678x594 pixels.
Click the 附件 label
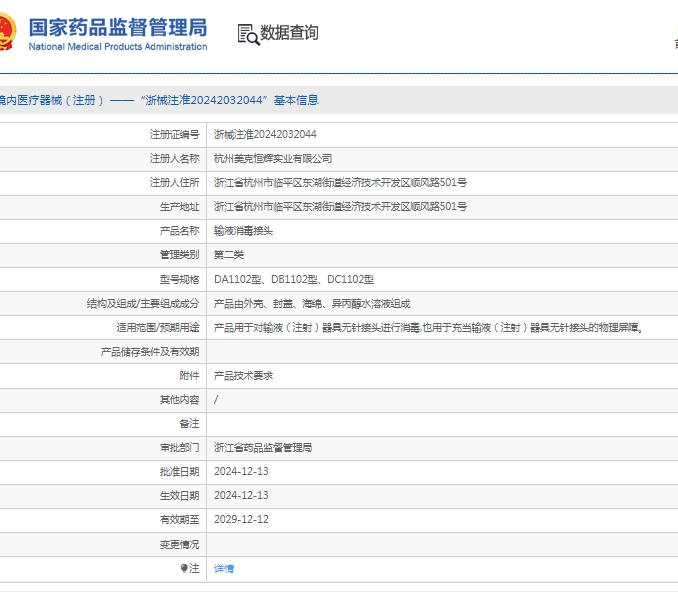coord(189,376)
